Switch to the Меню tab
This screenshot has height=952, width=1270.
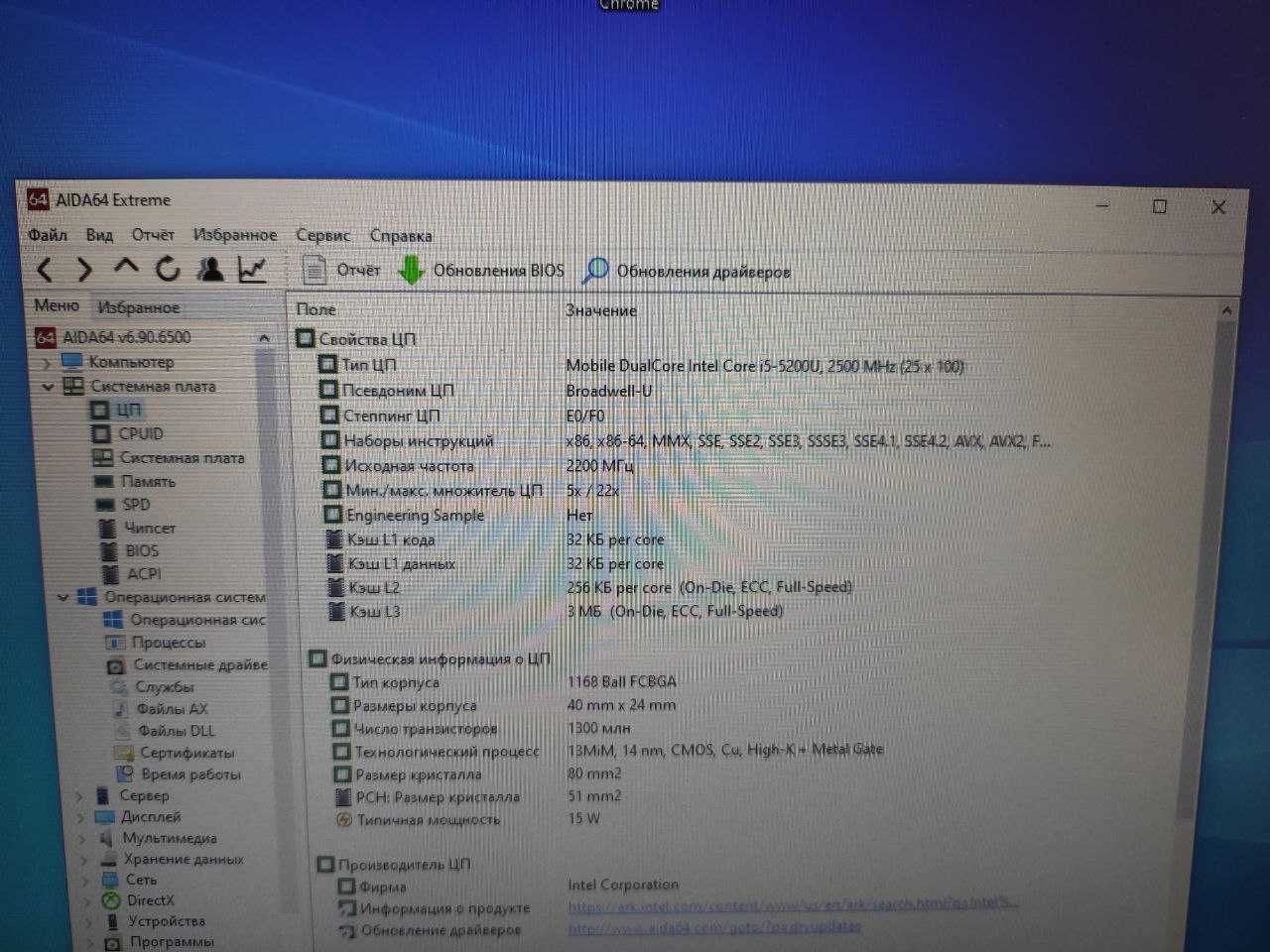pyautogui.click(x=57, y=305)
